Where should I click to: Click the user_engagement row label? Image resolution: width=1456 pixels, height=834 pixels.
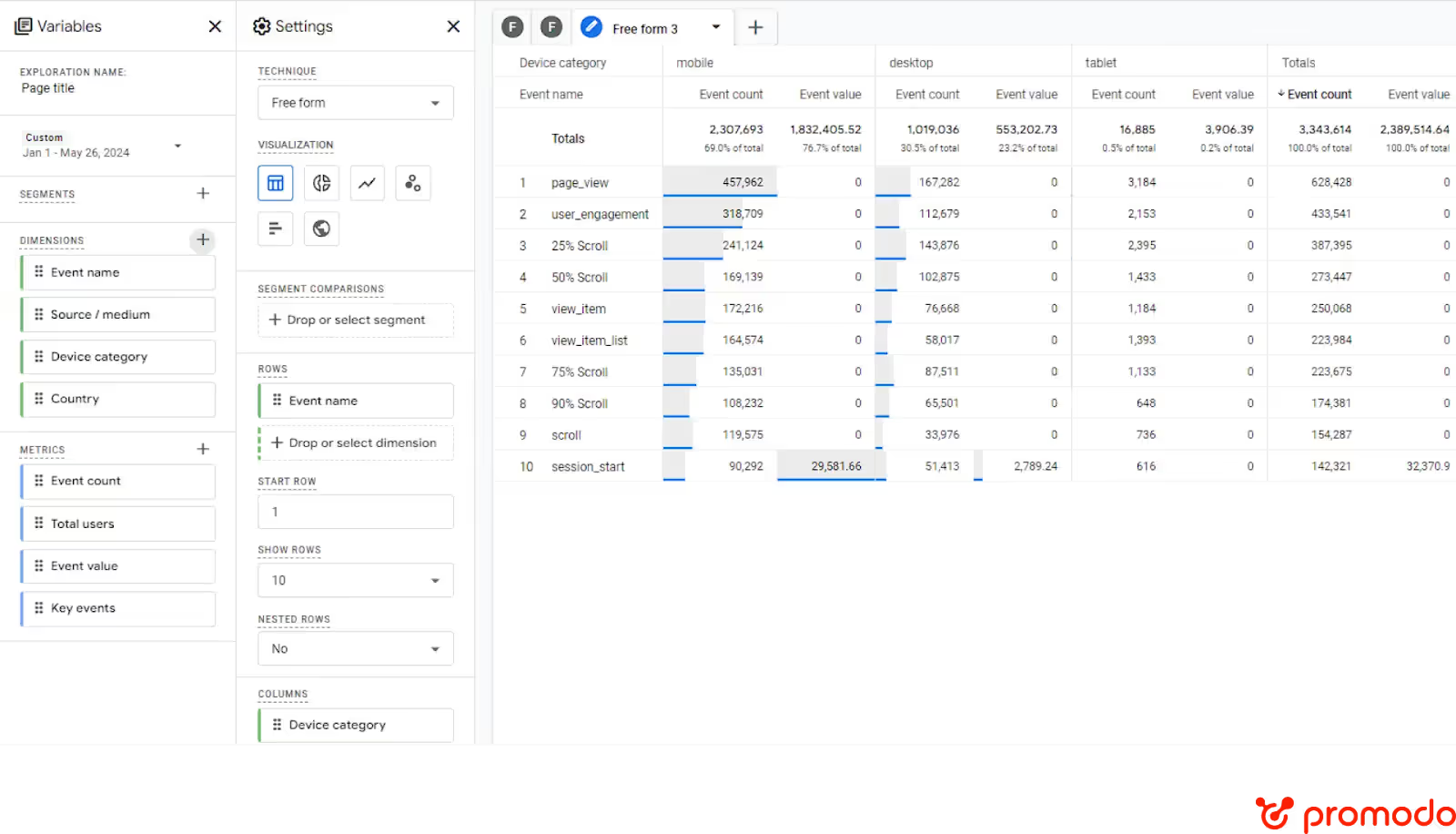click(600, 214)
